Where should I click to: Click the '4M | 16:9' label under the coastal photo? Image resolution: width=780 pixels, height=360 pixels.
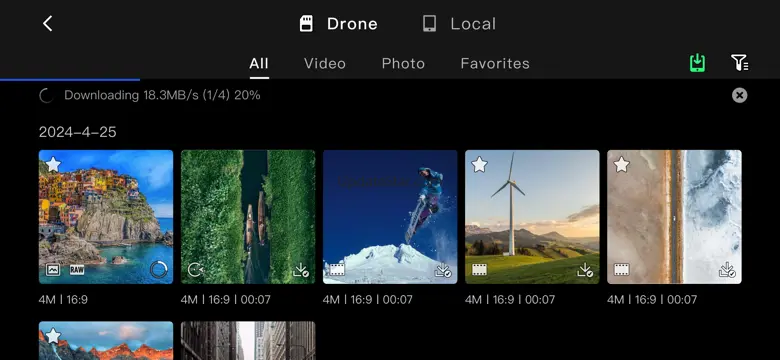pyautogui.click(x=63, y=300)
